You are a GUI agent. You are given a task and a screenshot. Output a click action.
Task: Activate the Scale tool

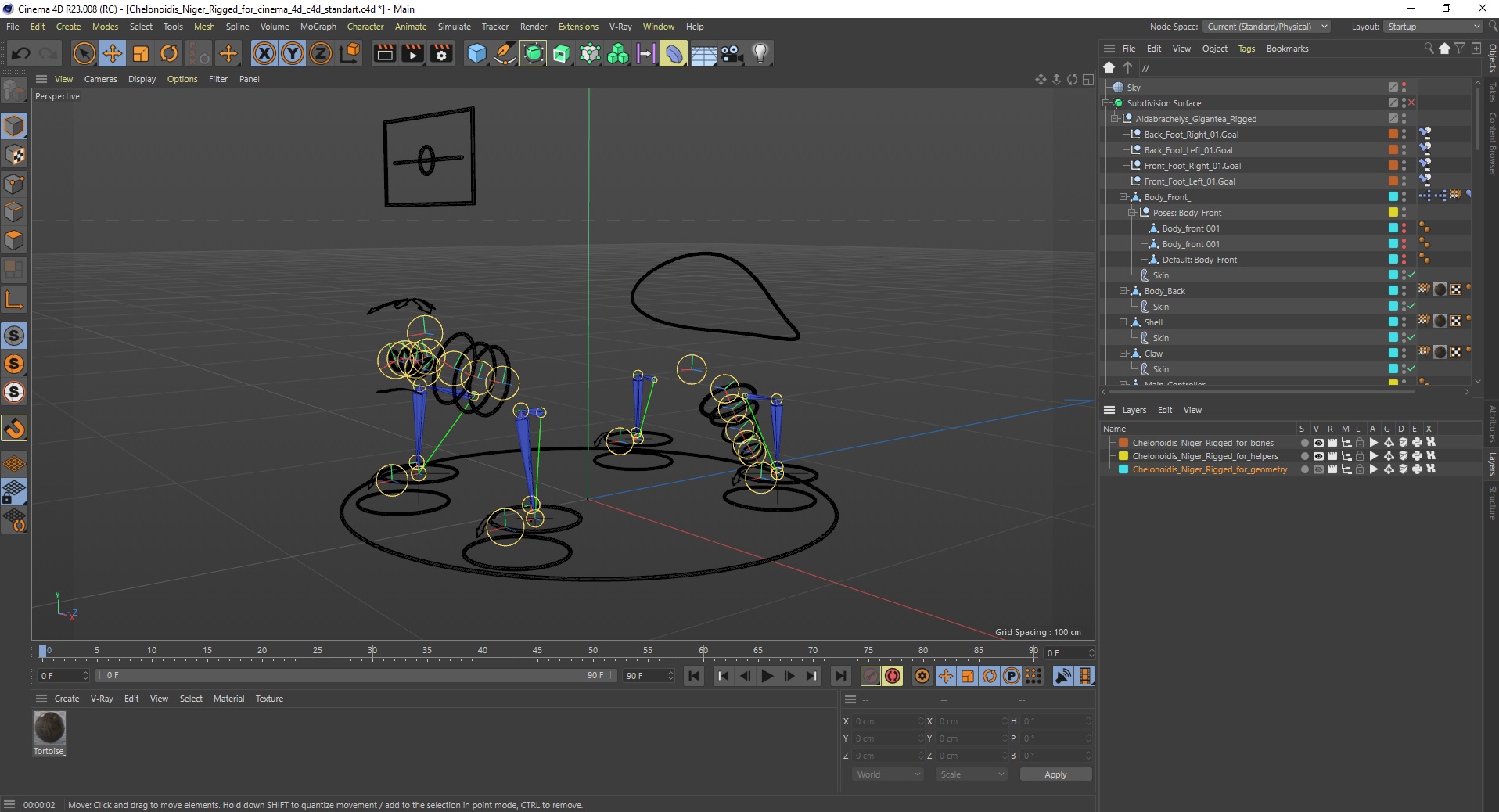pyautogui.click(x=141, y=53)
